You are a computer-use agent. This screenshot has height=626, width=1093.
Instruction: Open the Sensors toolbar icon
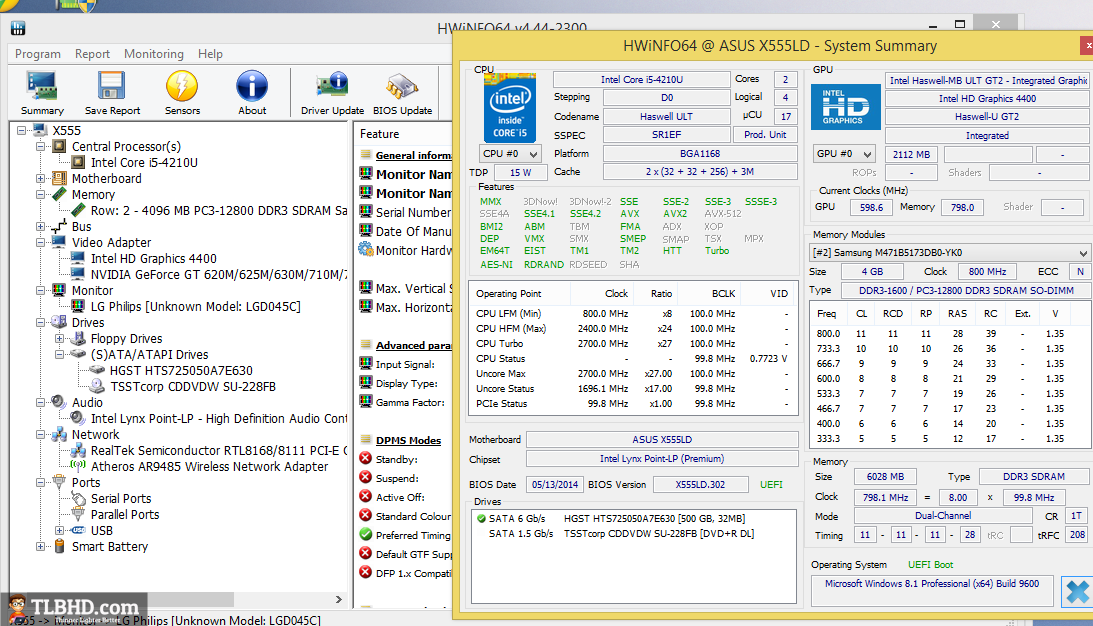(182, 86)
